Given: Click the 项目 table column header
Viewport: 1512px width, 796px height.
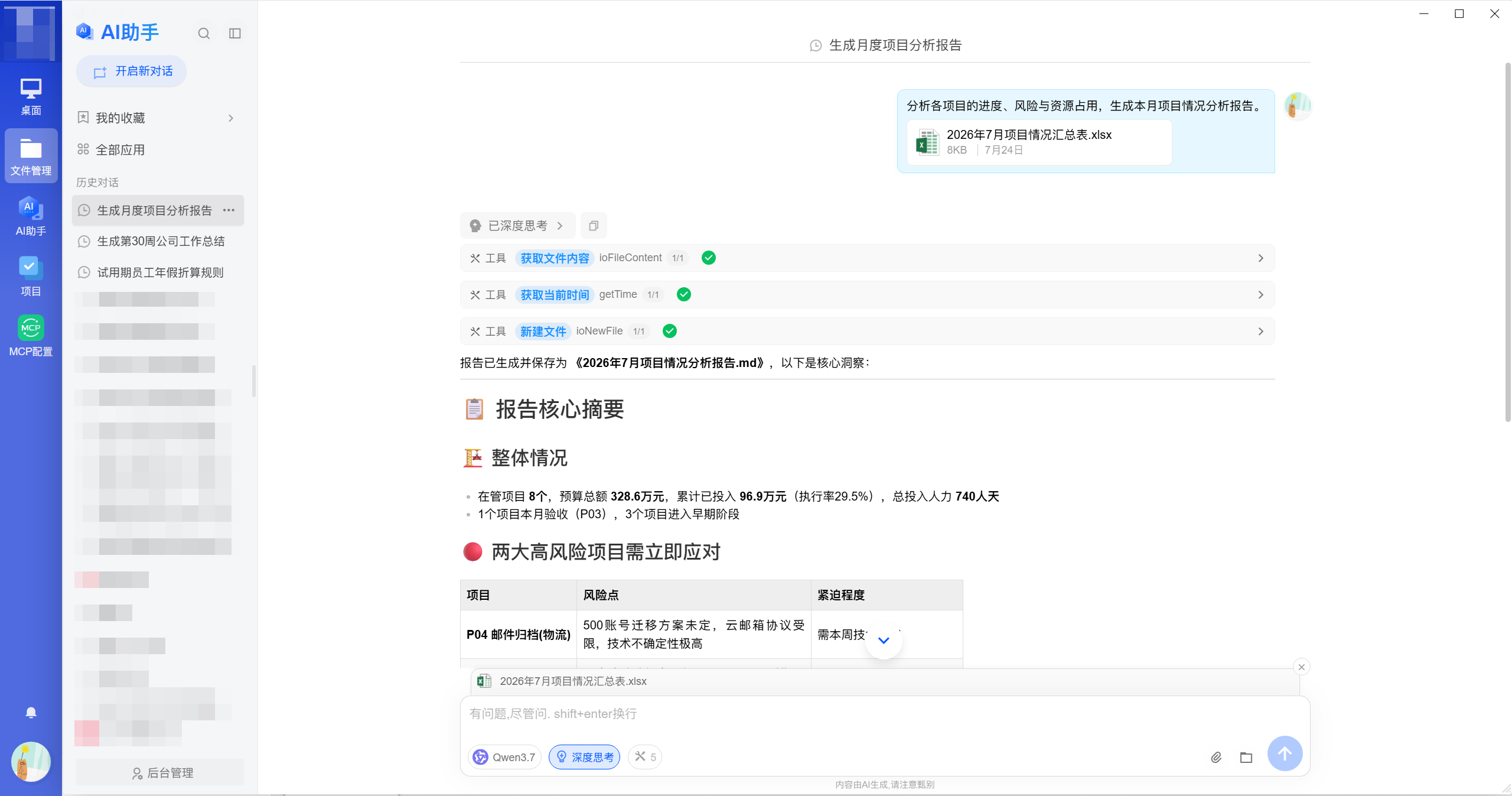Looking at the screenshot, I should 518,595.
